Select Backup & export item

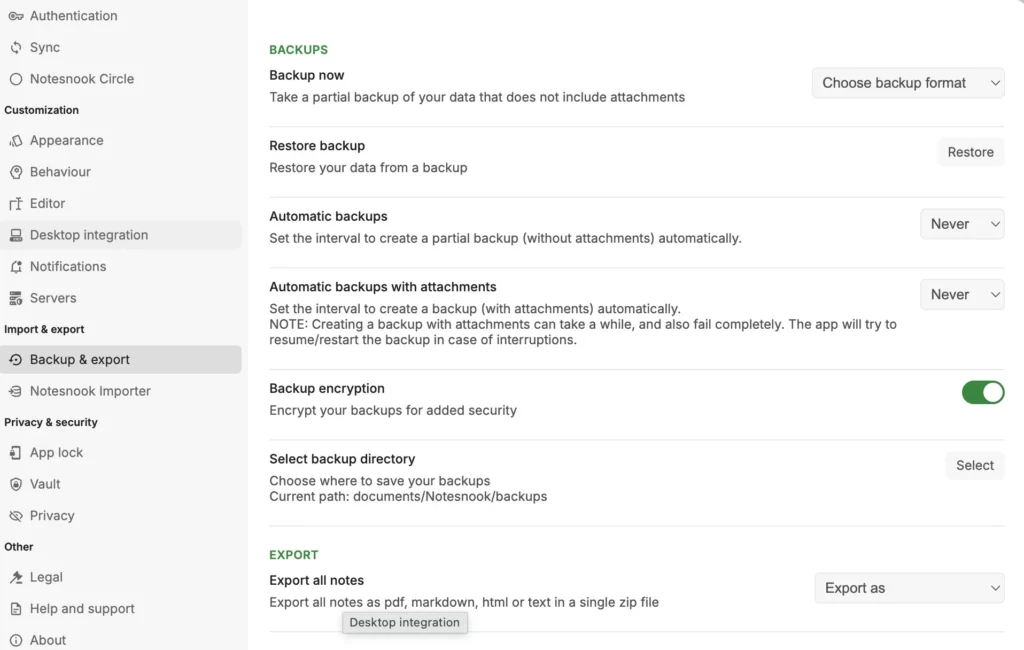[121, 360]
